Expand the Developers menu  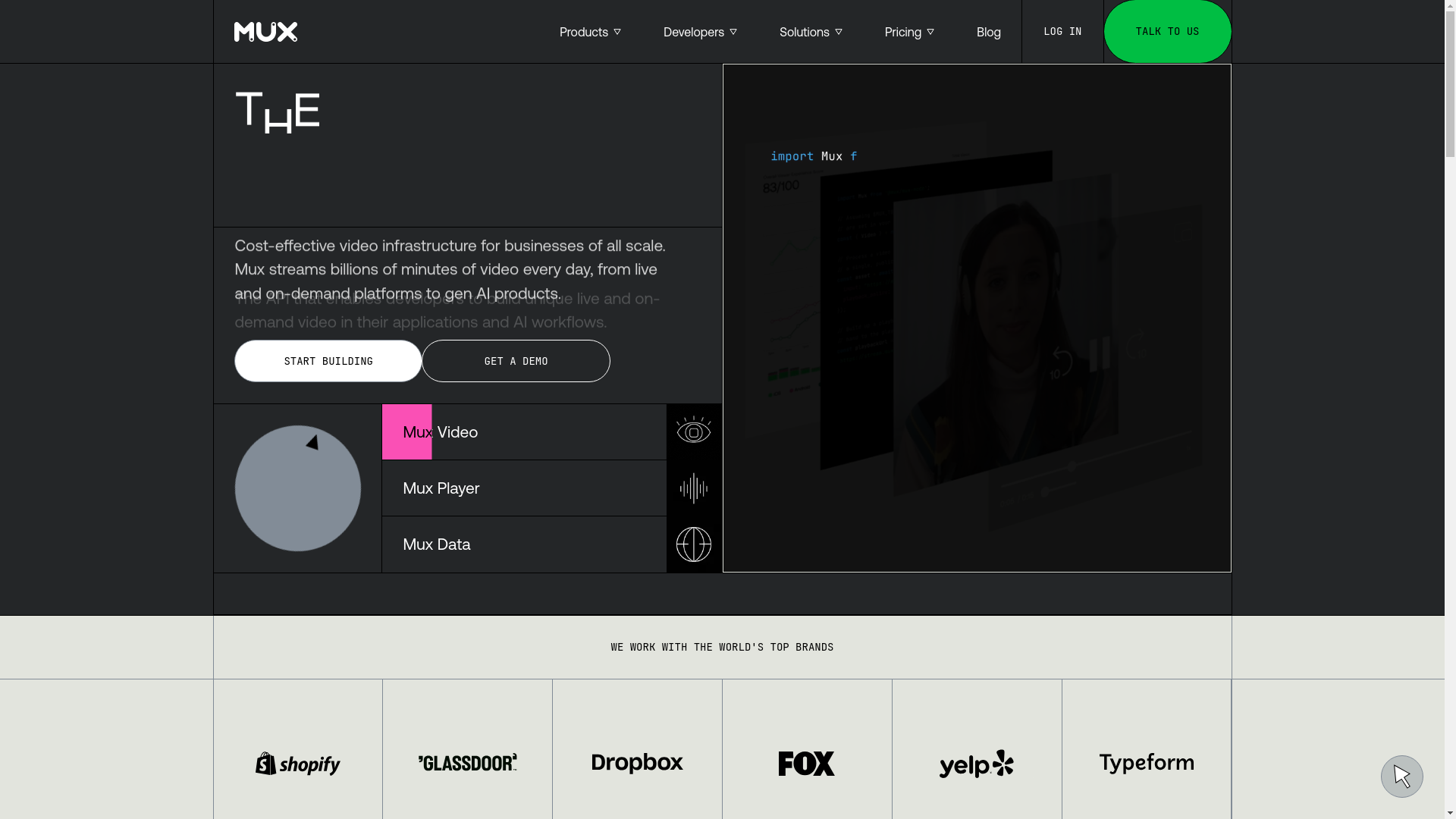pyautogui.click(x=700, y=32)
